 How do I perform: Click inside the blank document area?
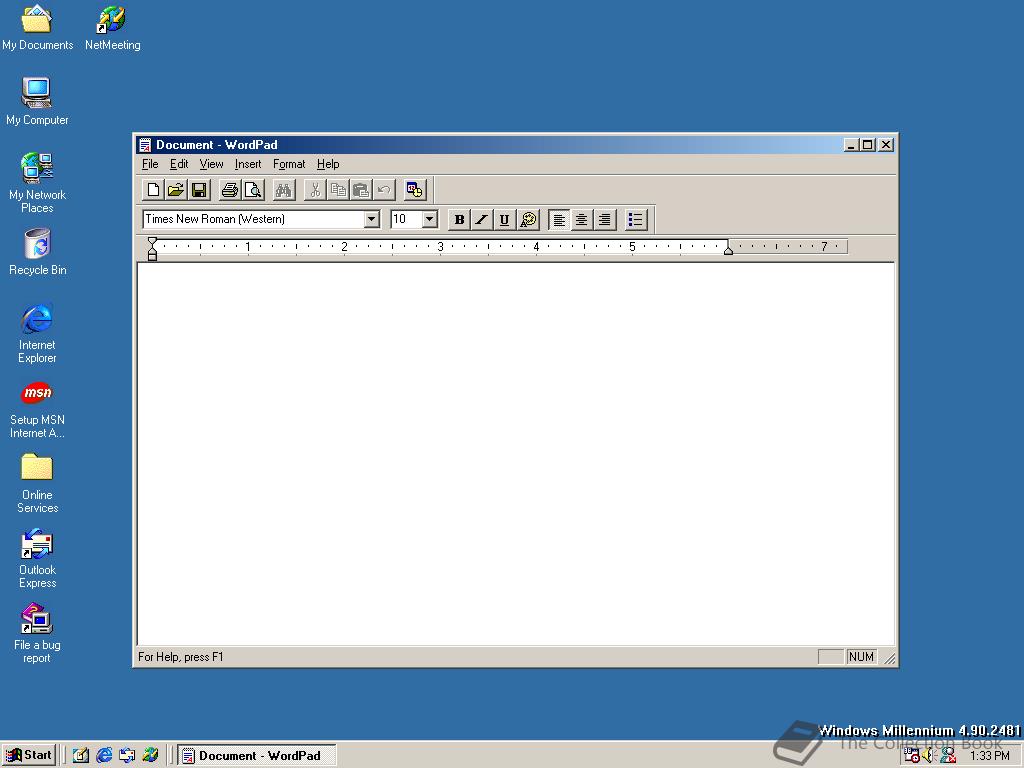(515, 454)
